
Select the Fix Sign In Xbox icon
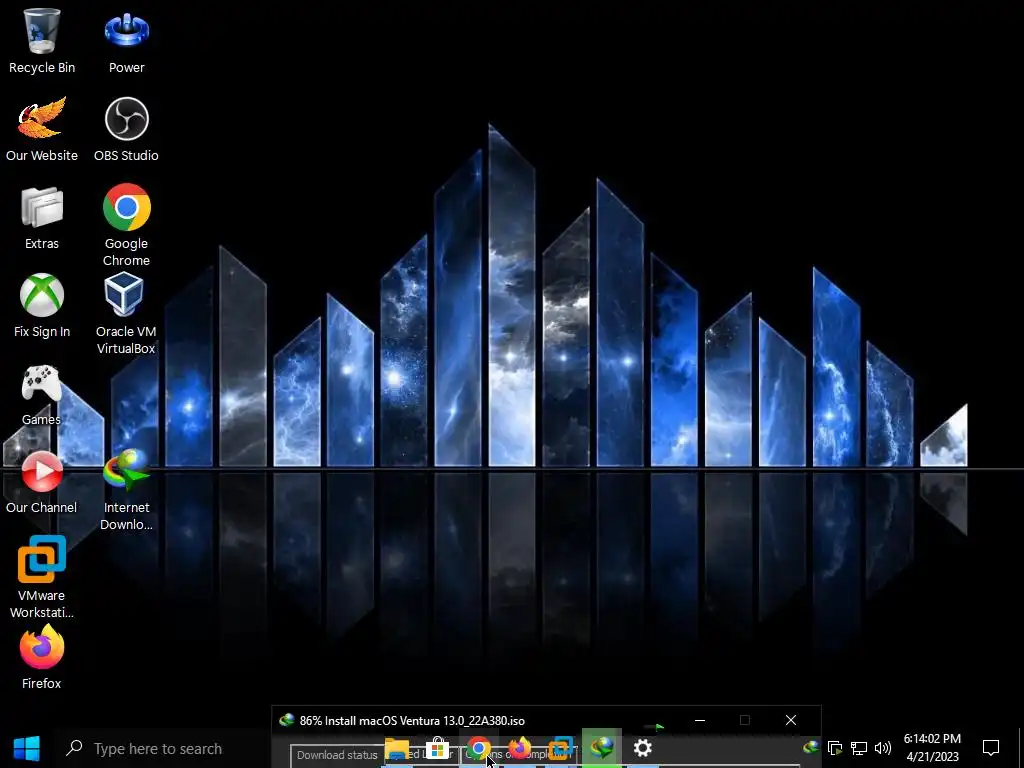(x=42, y=305)
